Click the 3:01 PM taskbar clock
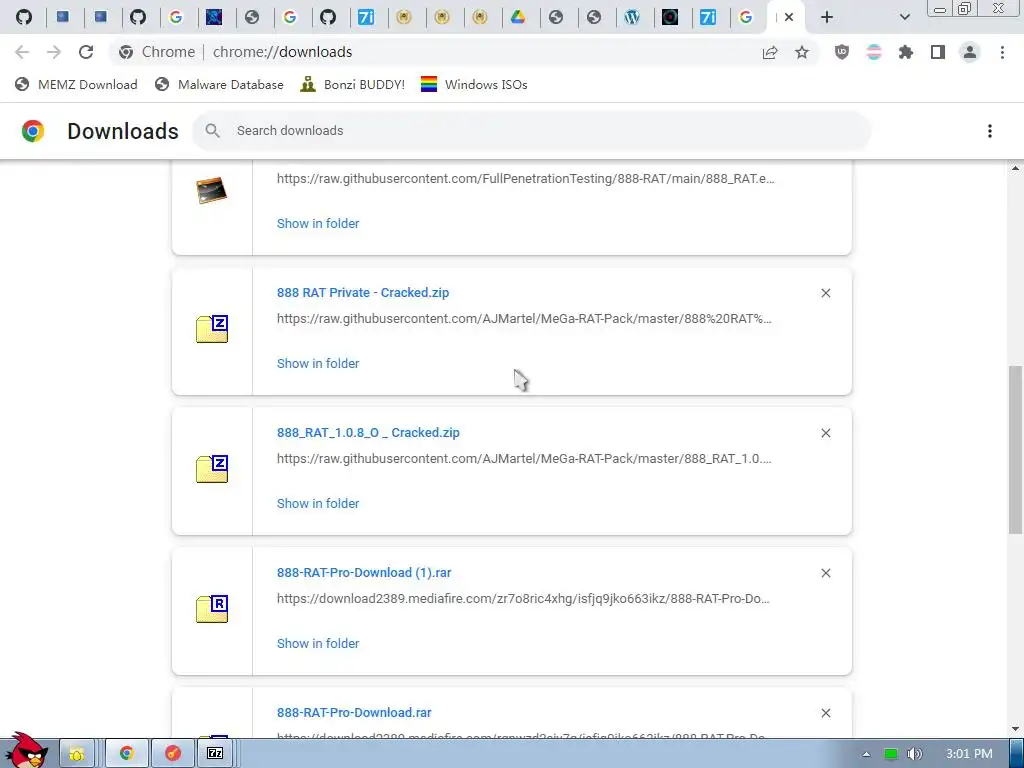Image resolution: width=1024 pixels, height=768 pixels. (x=969, y=754)
